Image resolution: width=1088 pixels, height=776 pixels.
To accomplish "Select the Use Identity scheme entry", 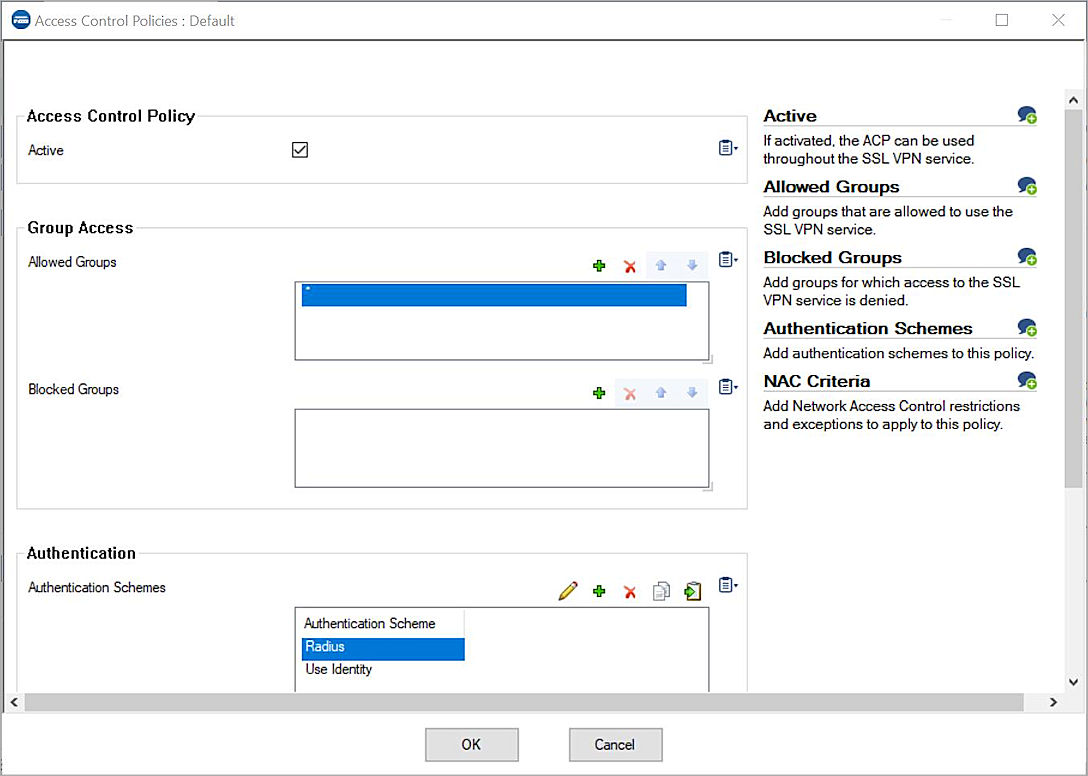I will click(338, 669).
